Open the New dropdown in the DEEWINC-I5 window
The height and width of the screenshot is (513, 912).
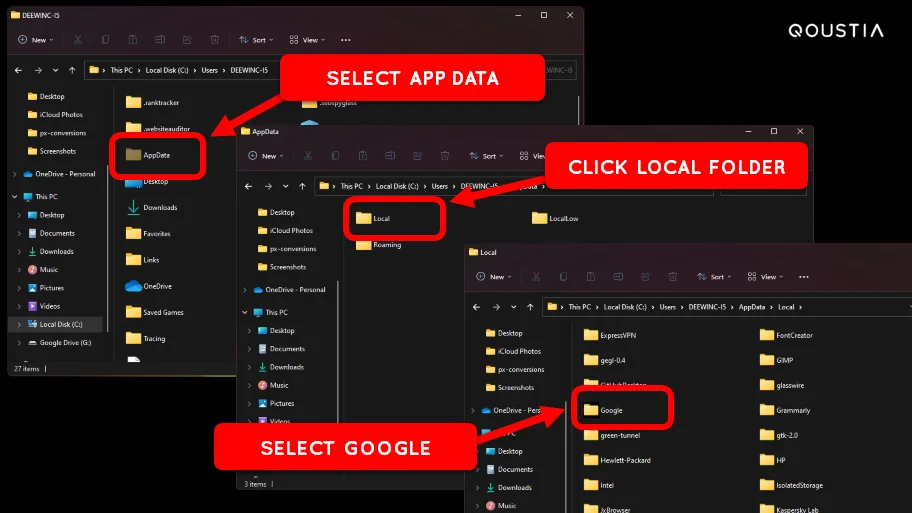[35, 40]
